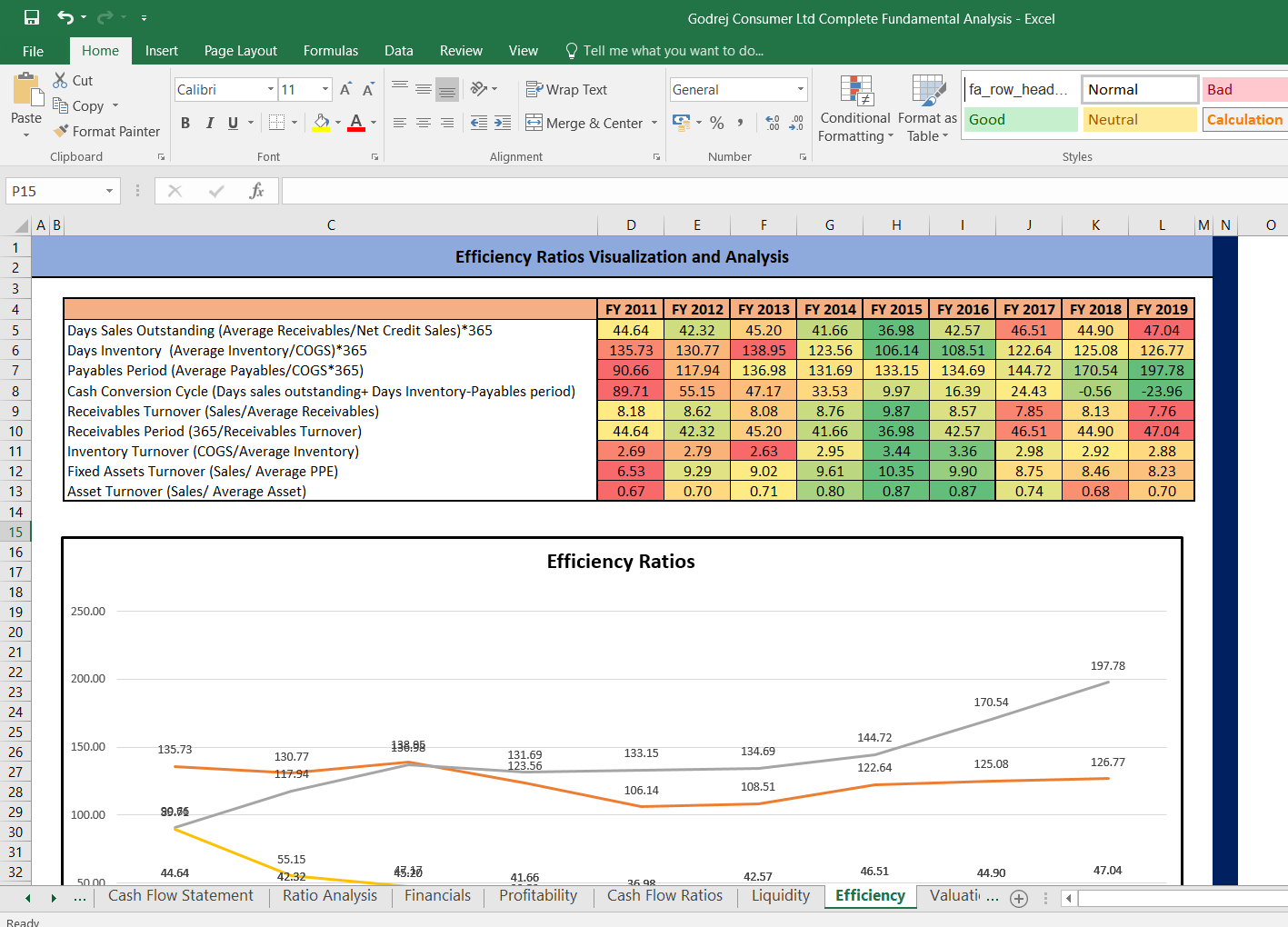
Task: Toggle Center horizontal alignment
Action: [424, 123]
